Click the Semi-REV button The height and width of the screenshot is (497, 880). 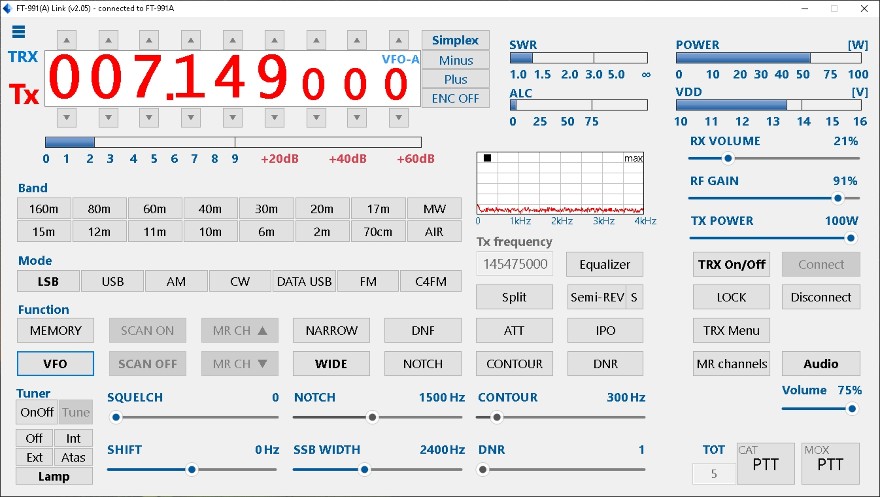coord(597,297)
